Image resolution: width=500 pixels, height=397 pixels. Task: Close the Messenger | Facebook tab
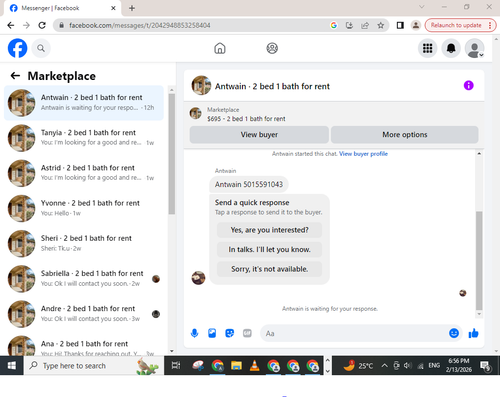click(113, 8)
